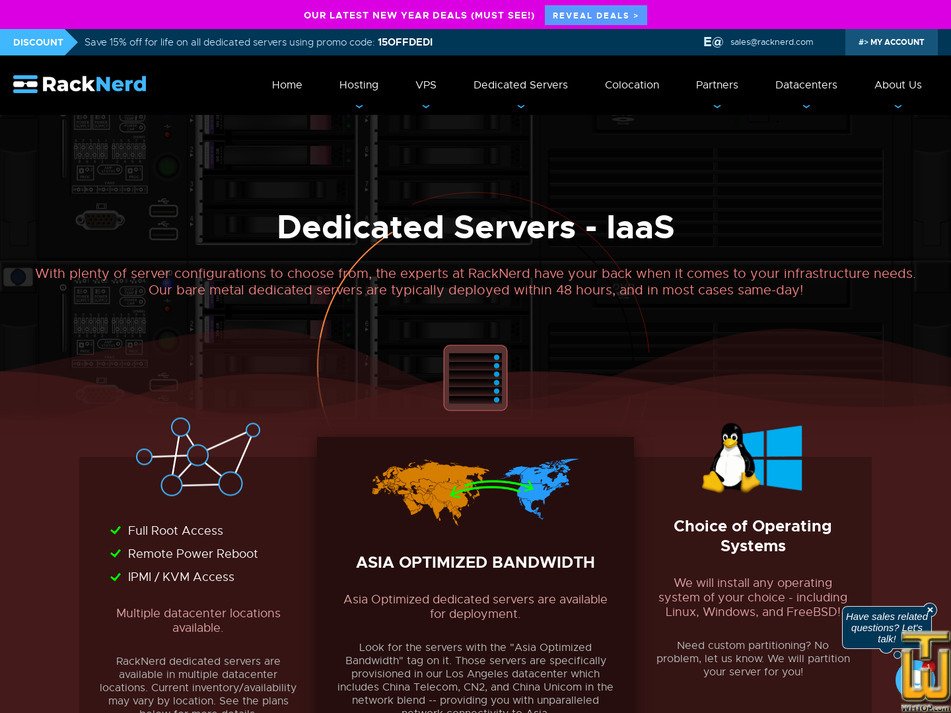Click the REVEAL DEALS button

(x=595, y=15)
